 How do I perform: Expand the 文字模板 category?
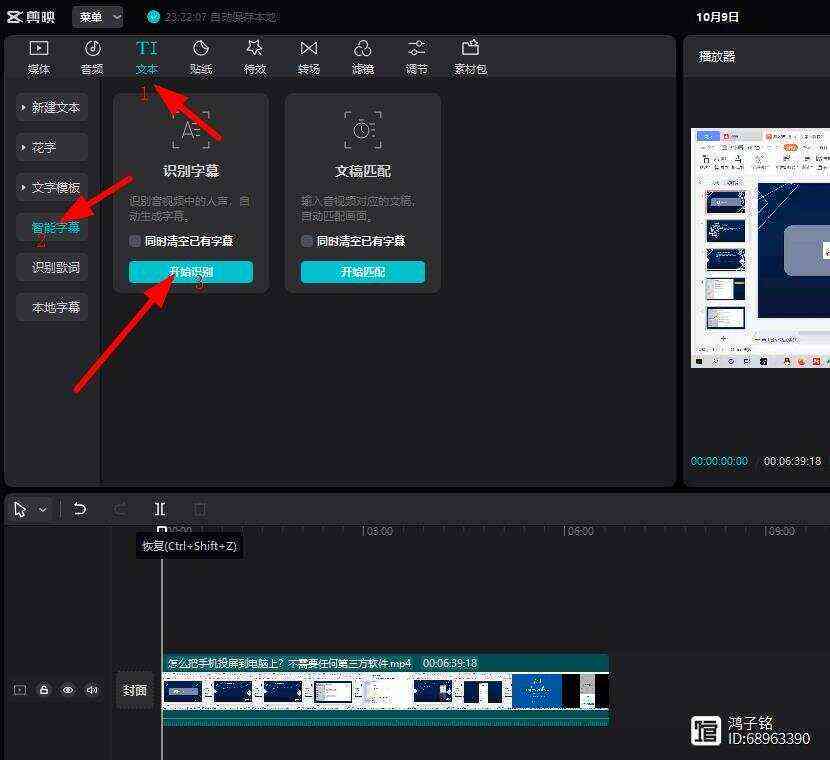52,187
